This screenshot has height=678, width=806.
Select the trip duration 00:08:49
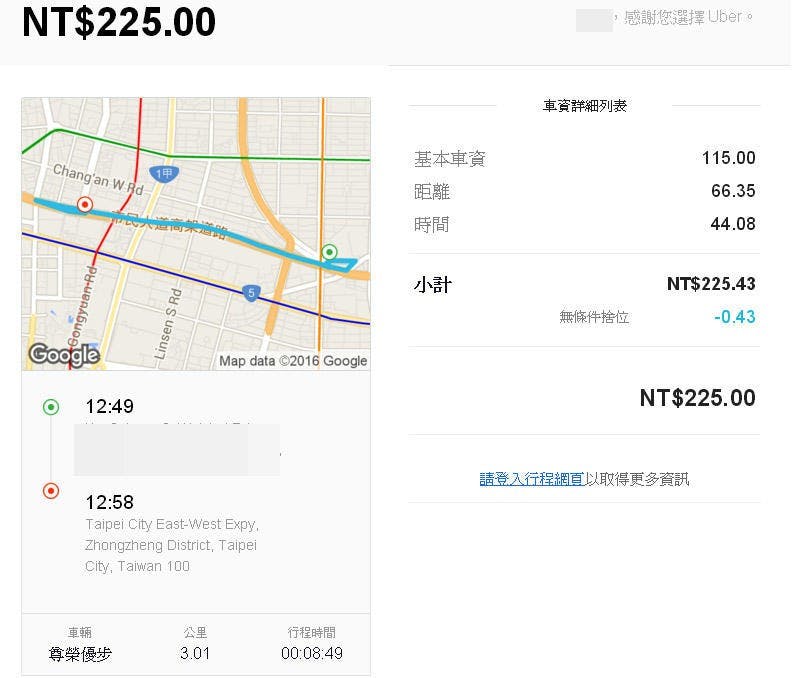(312, 653)
